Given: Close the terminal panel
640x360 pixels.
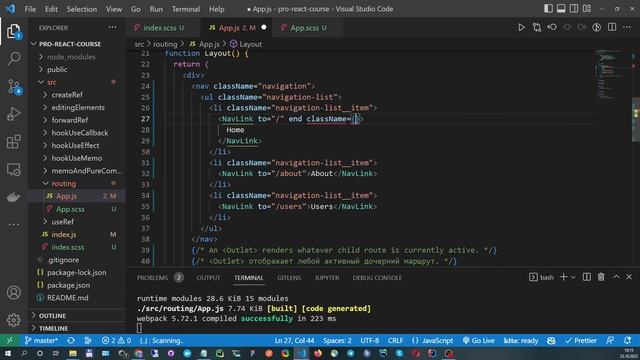Looking at the screenshot, I should pyautogui.click(x=629, y=277).
